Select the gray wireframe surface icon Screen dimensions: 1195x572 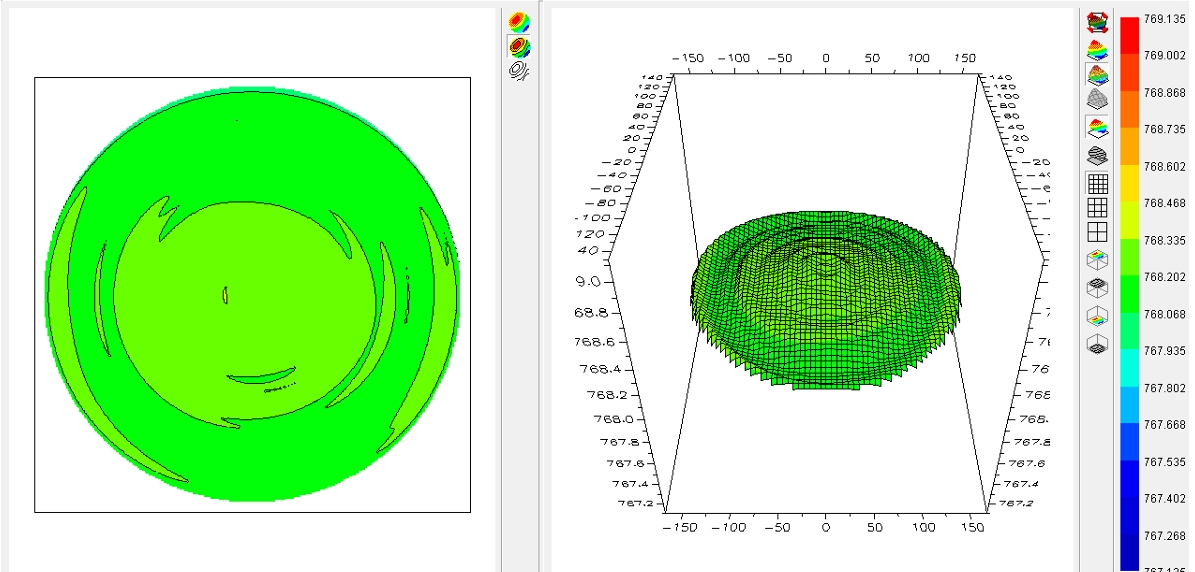pos(1097,99)
